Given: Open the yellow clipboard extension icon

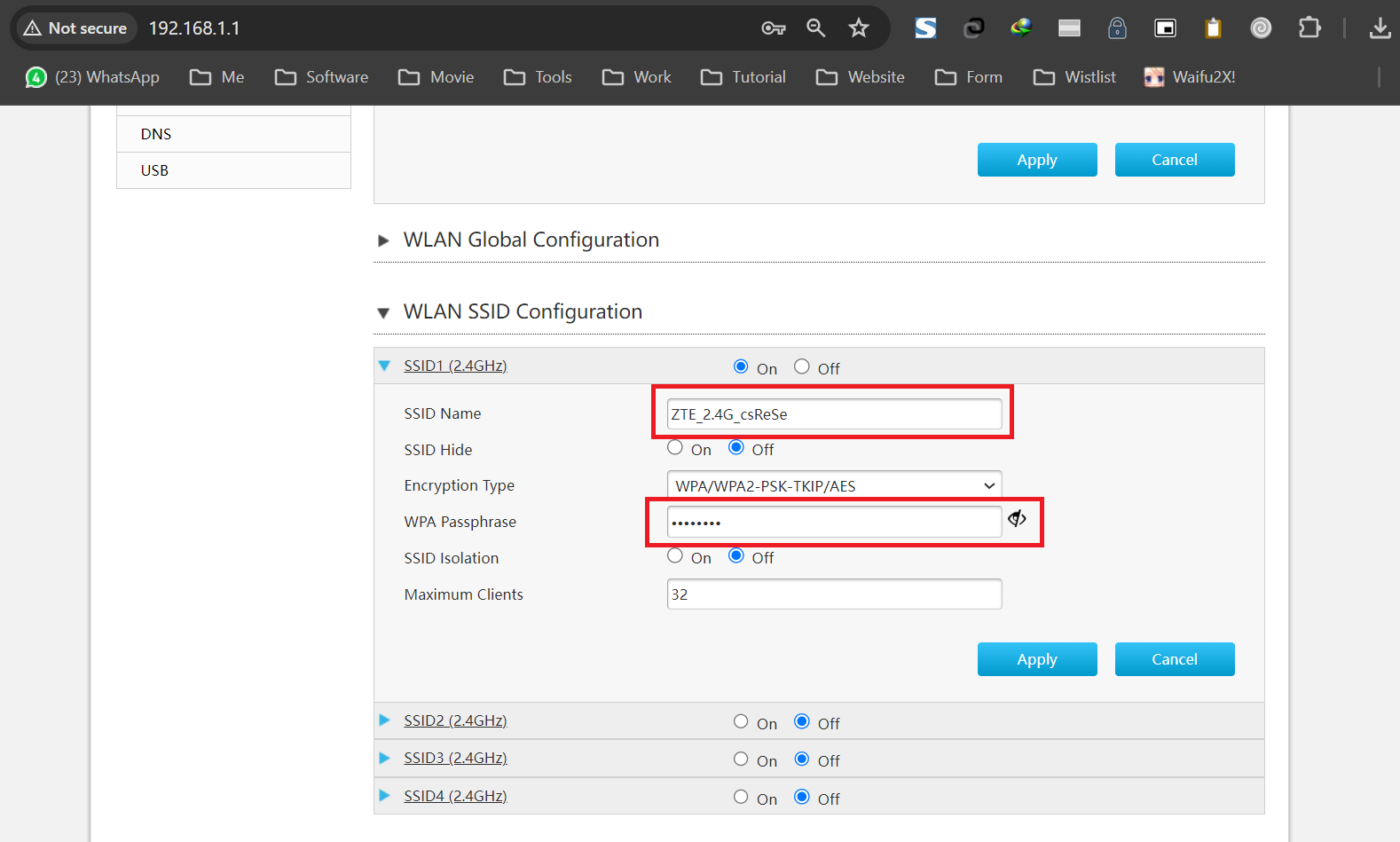Looking at the screenshot, I should point(1214,28).
